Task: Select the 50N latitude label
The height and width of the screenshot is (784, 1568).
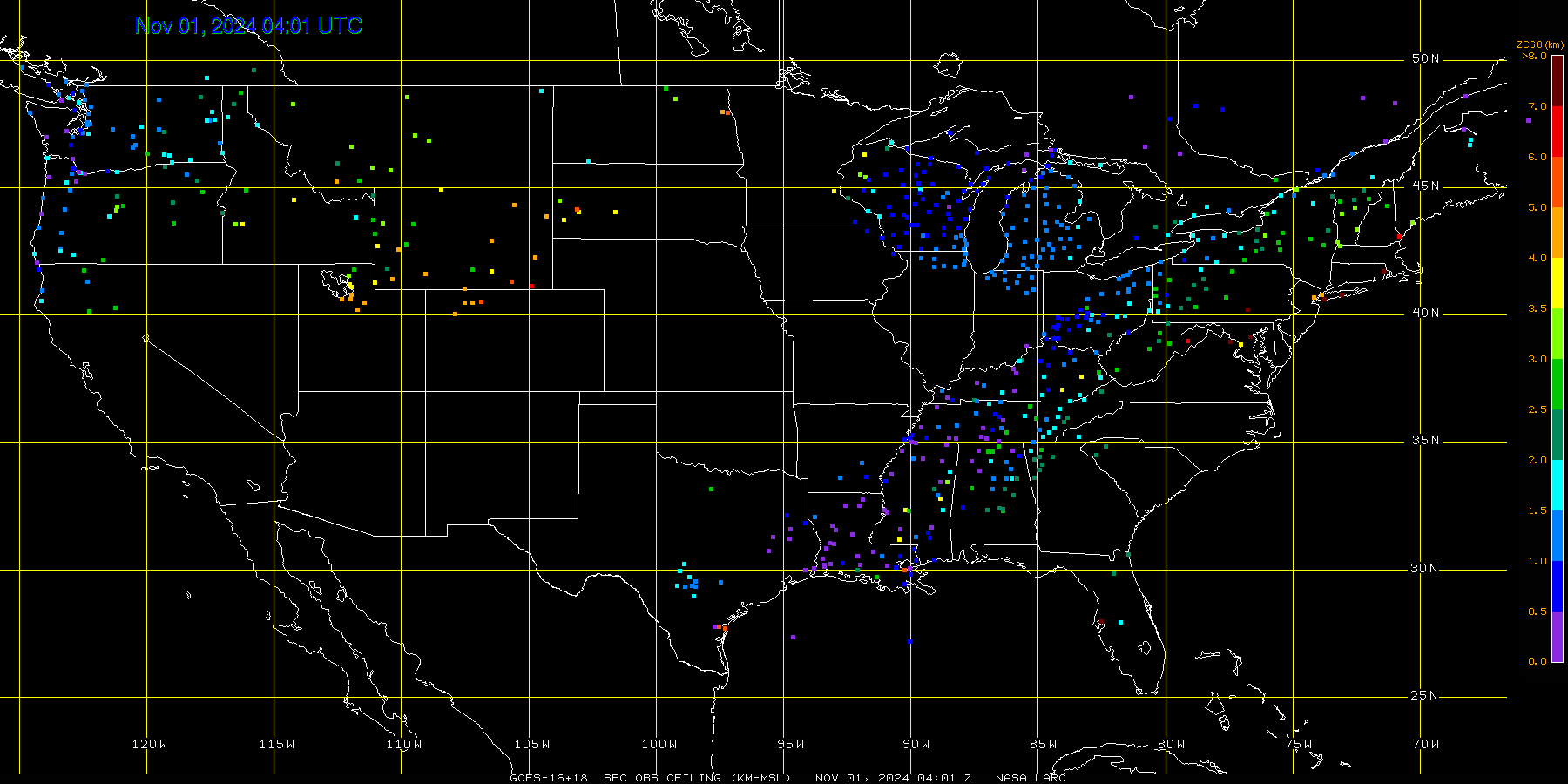Action: 1426,59
